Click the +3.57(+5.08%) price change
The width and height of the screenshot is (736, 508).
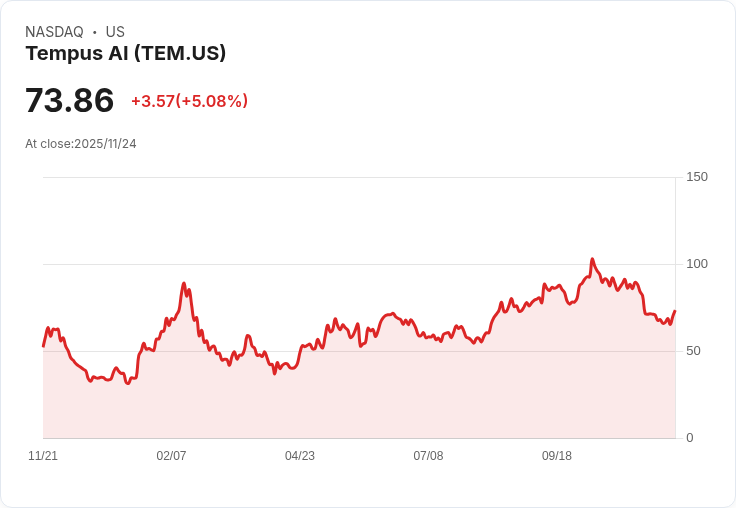click(189, 101)
